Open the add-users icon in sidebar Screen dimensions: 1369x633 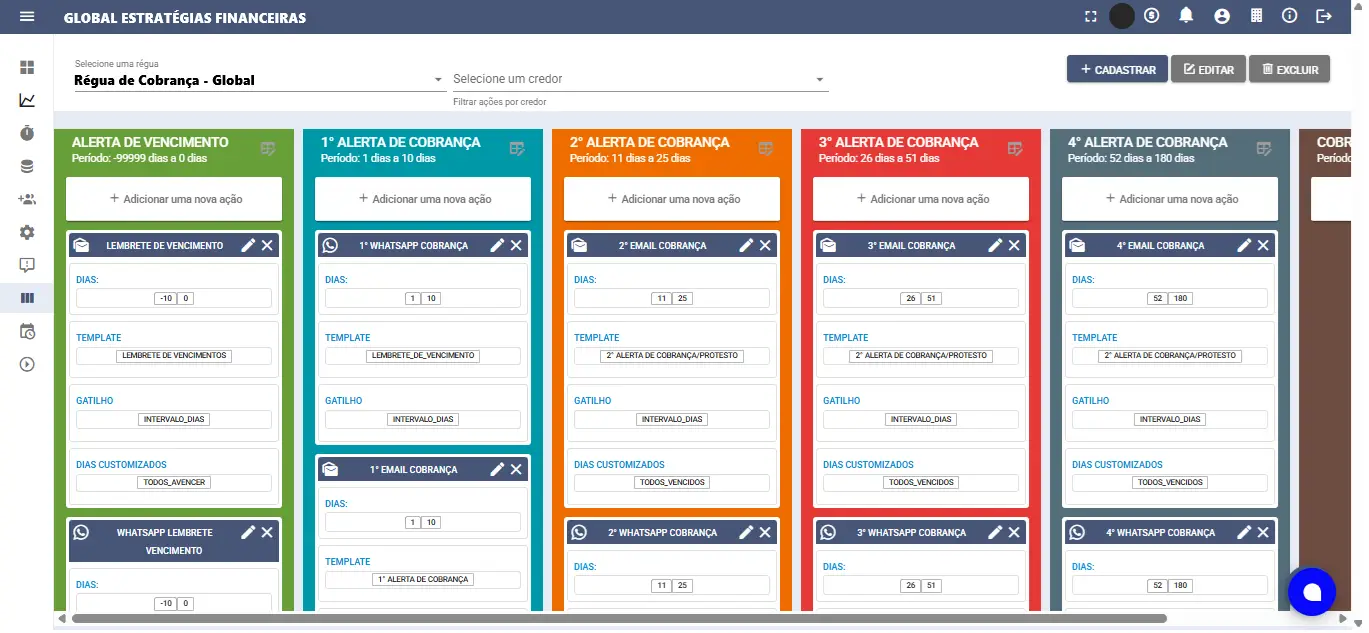(27, 199)
